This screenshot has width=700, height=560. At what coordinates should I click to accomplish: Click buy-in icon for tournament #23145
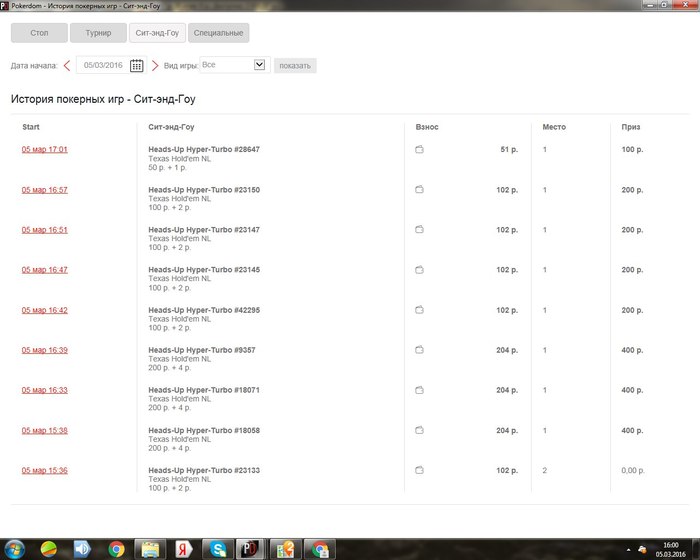pos(419,270)
